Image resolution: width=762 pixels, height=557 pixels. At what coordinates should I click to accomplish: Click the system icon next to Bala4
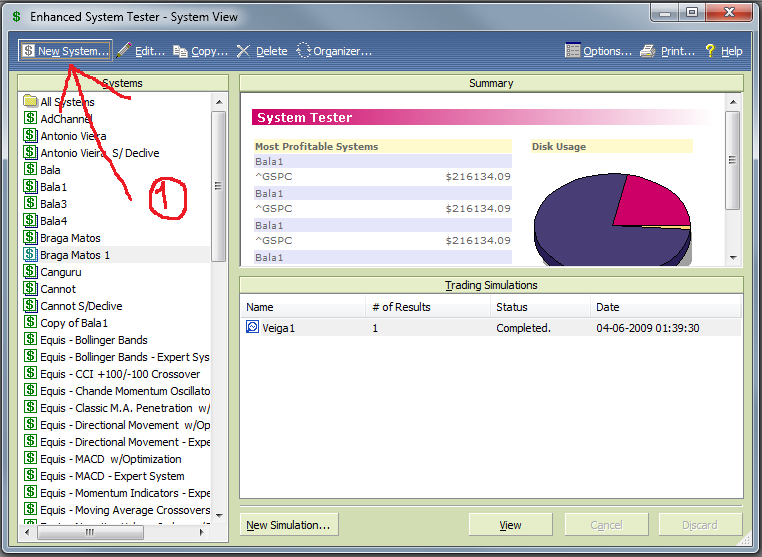[30, 220]
